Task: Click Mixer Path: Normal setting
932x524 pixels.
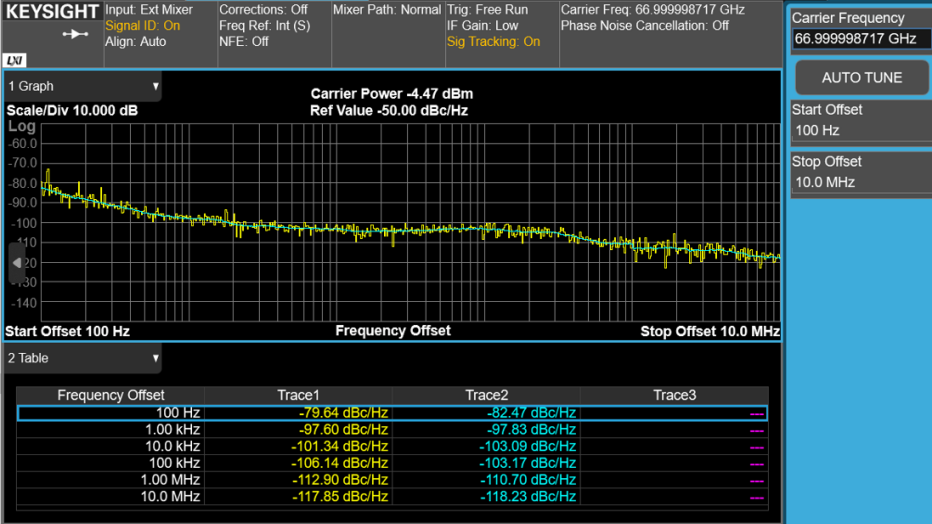Action: [x=387, y=10]
